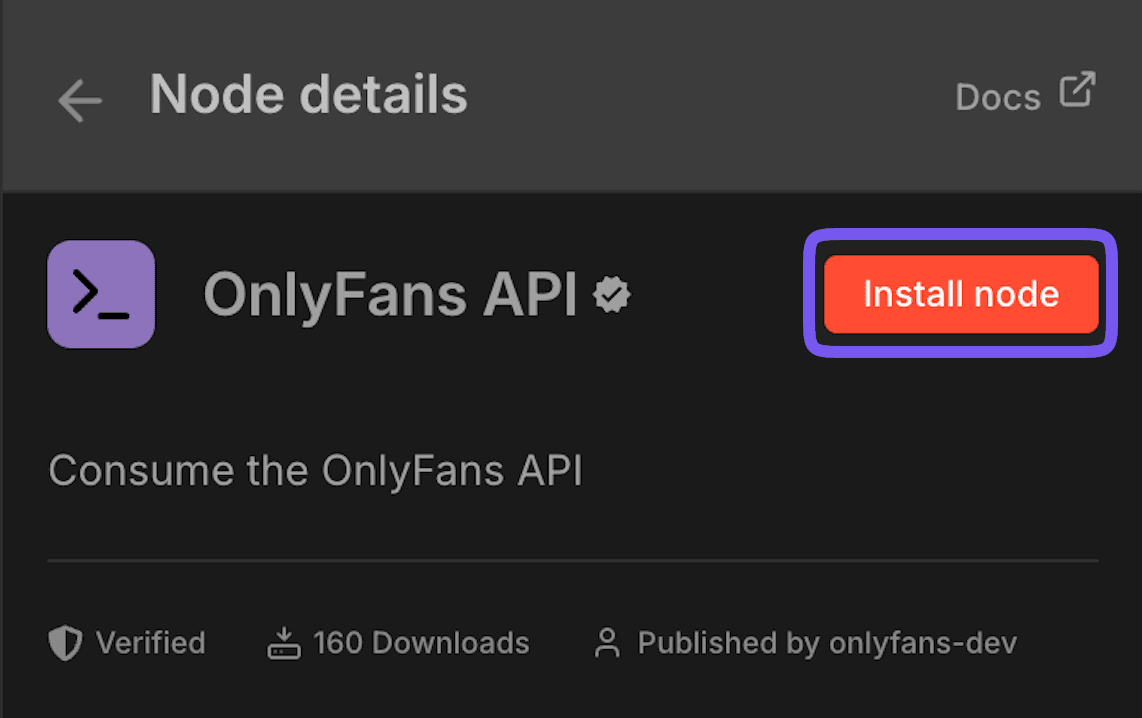Click the verified checkmark badge beside OnlyFans API
This screenshot has width=1142, height=718.
pos(613,294)
